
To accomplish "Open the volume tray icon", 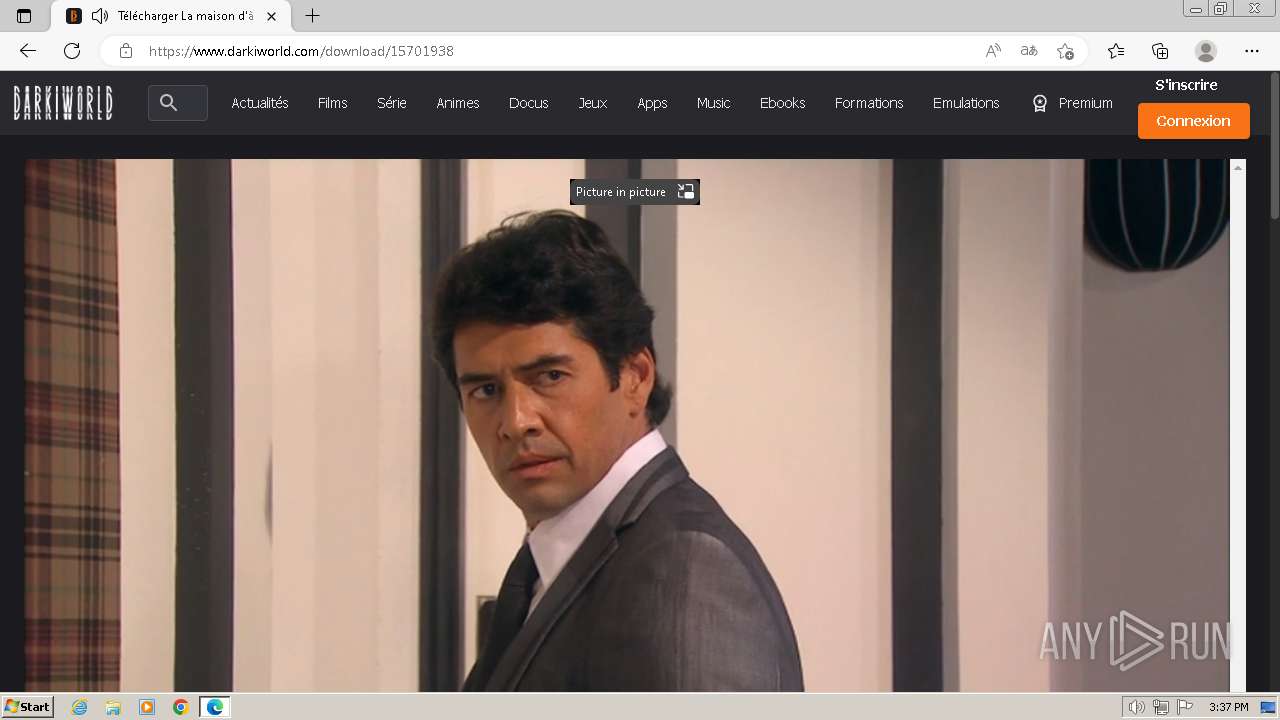I will (1137, 707).
